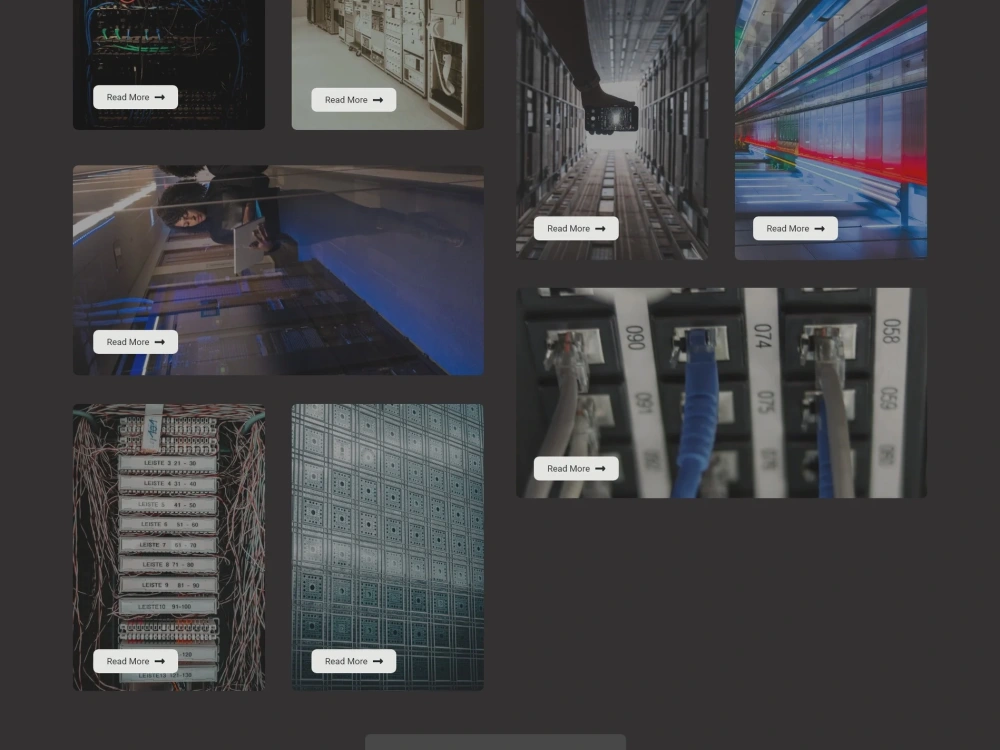This screenshot has height=750, width=1000.
Task: Open Read More on the red and blue data center card
Action: [795, 228]
